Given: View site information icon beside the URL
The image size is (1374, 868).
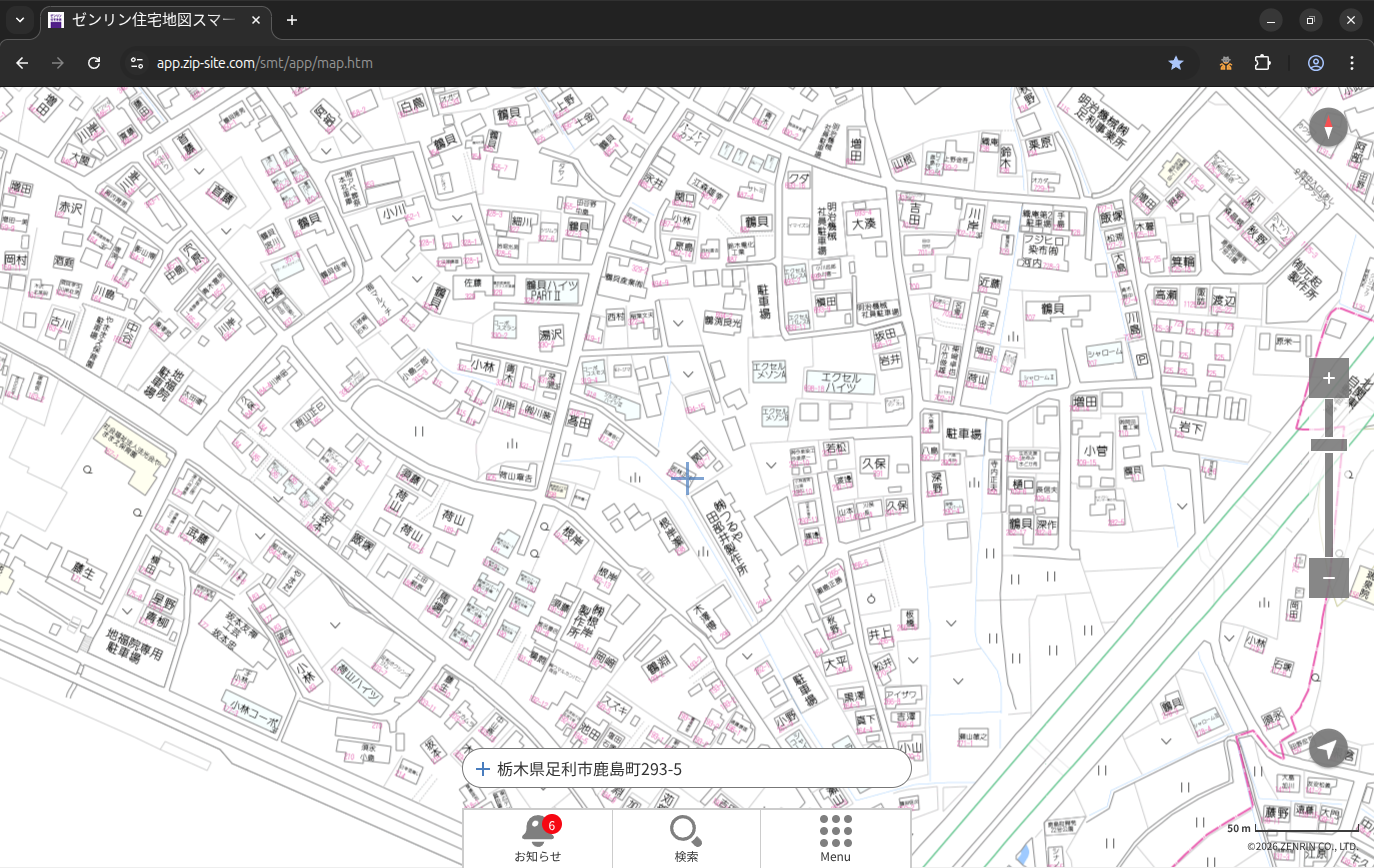Looking at the screenshot, I should [137, 63].
